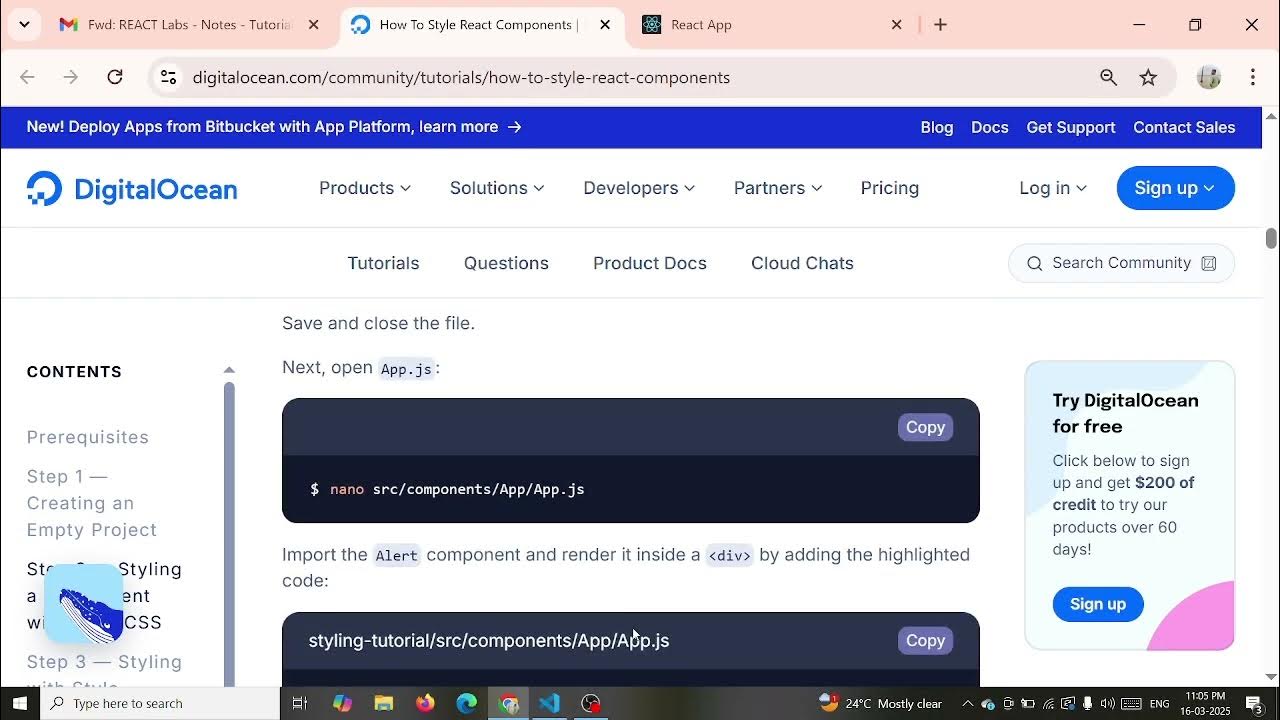
Task: Open Task View in the taskbar
Action: pos(299,703)
